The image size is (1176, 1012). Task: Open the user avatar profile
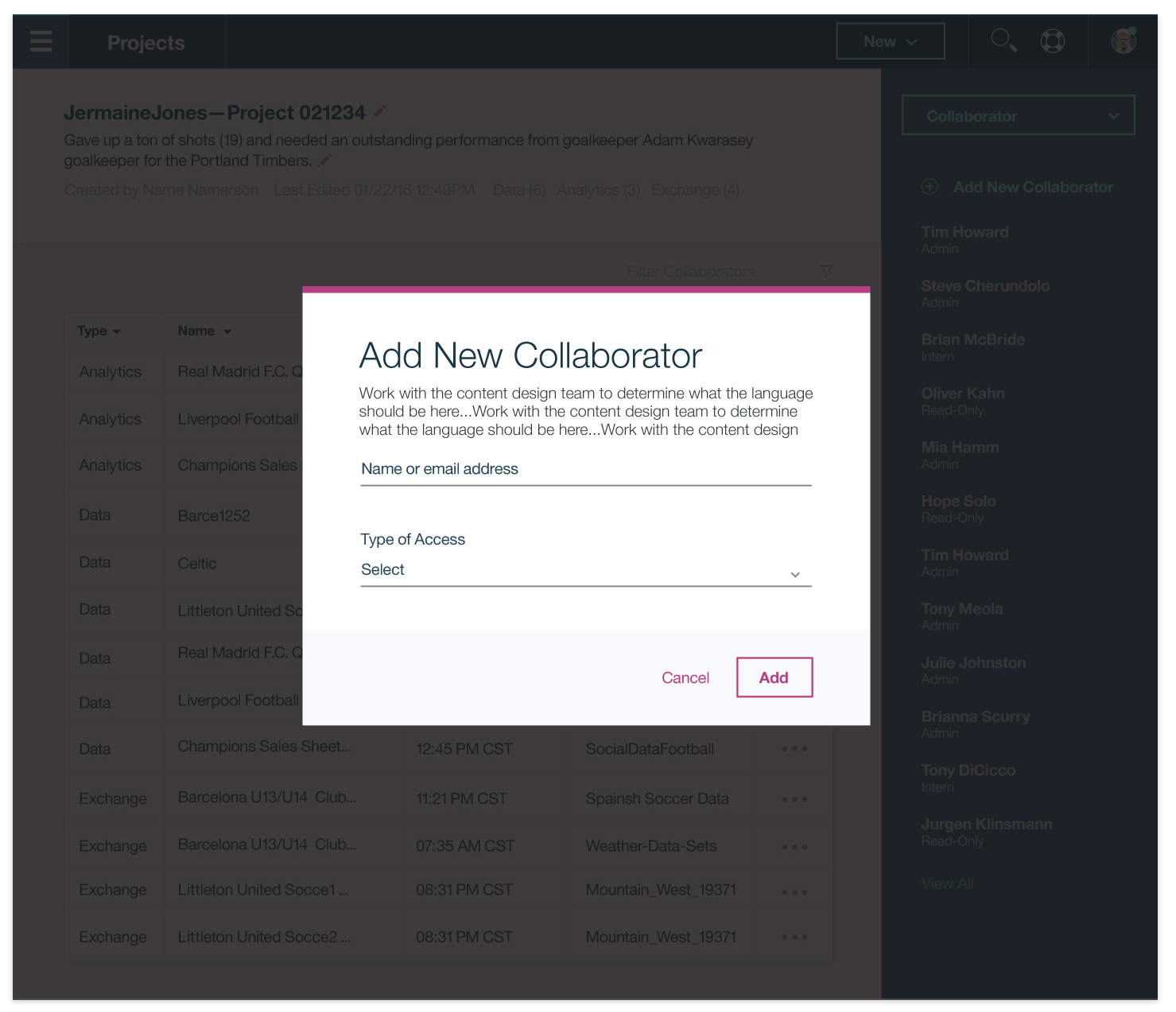pyautogui.click(x=1124, y=41)
